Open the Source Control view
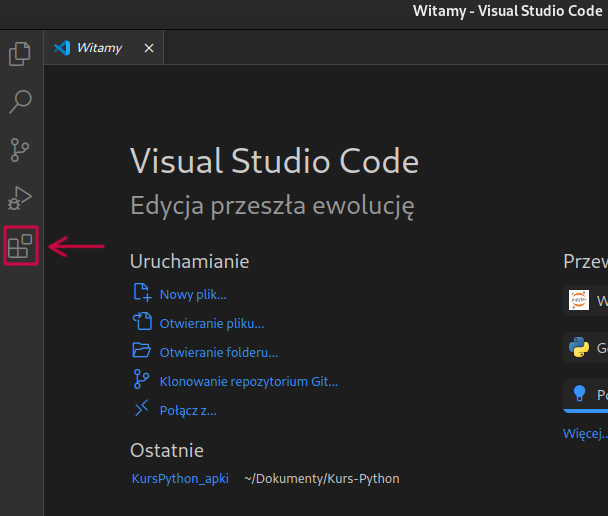 20,150
